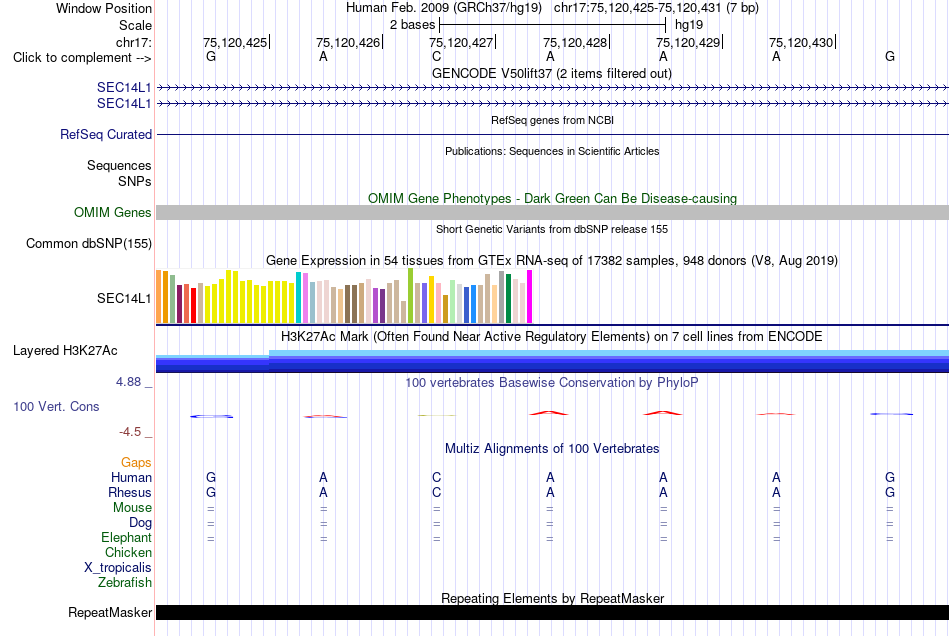
Task: Click the Human alignment row label
Action: coord(131,478)
